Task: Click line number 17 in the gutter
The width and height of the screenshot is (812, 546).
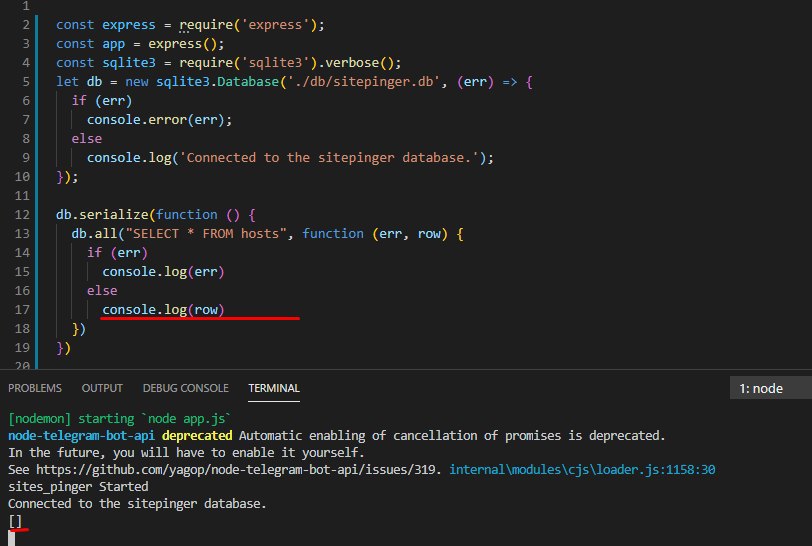Action: click(x=22, y=310)
